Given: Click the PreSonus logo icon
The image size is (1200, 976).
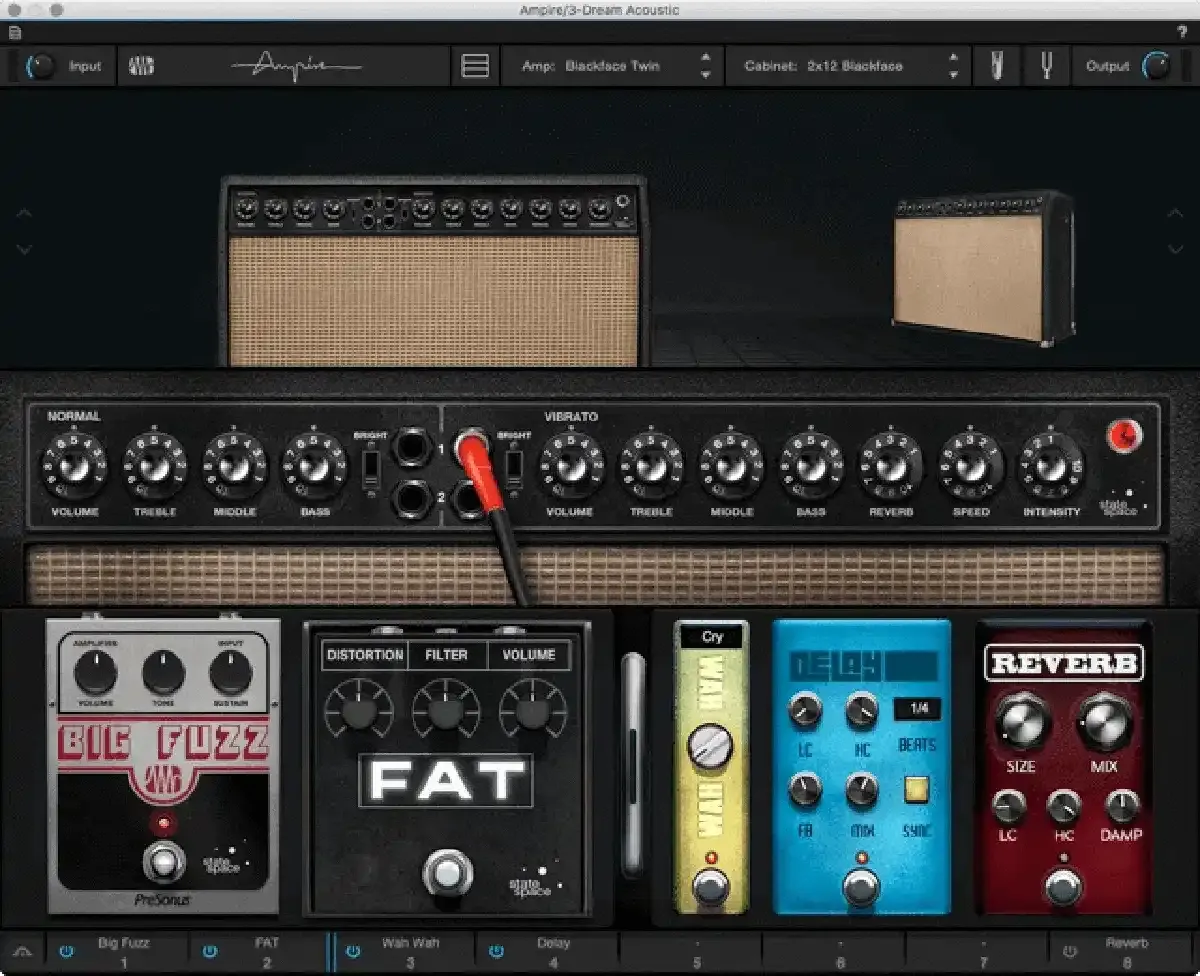Looking at the screenshot, I should click(x=141, y=67).
